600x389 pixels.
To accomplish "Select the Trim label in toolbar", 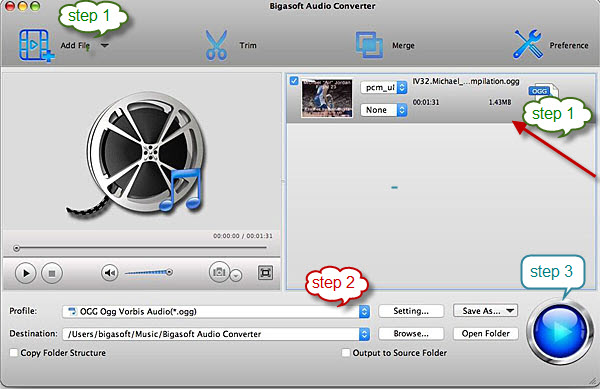I will coord(248,46).
